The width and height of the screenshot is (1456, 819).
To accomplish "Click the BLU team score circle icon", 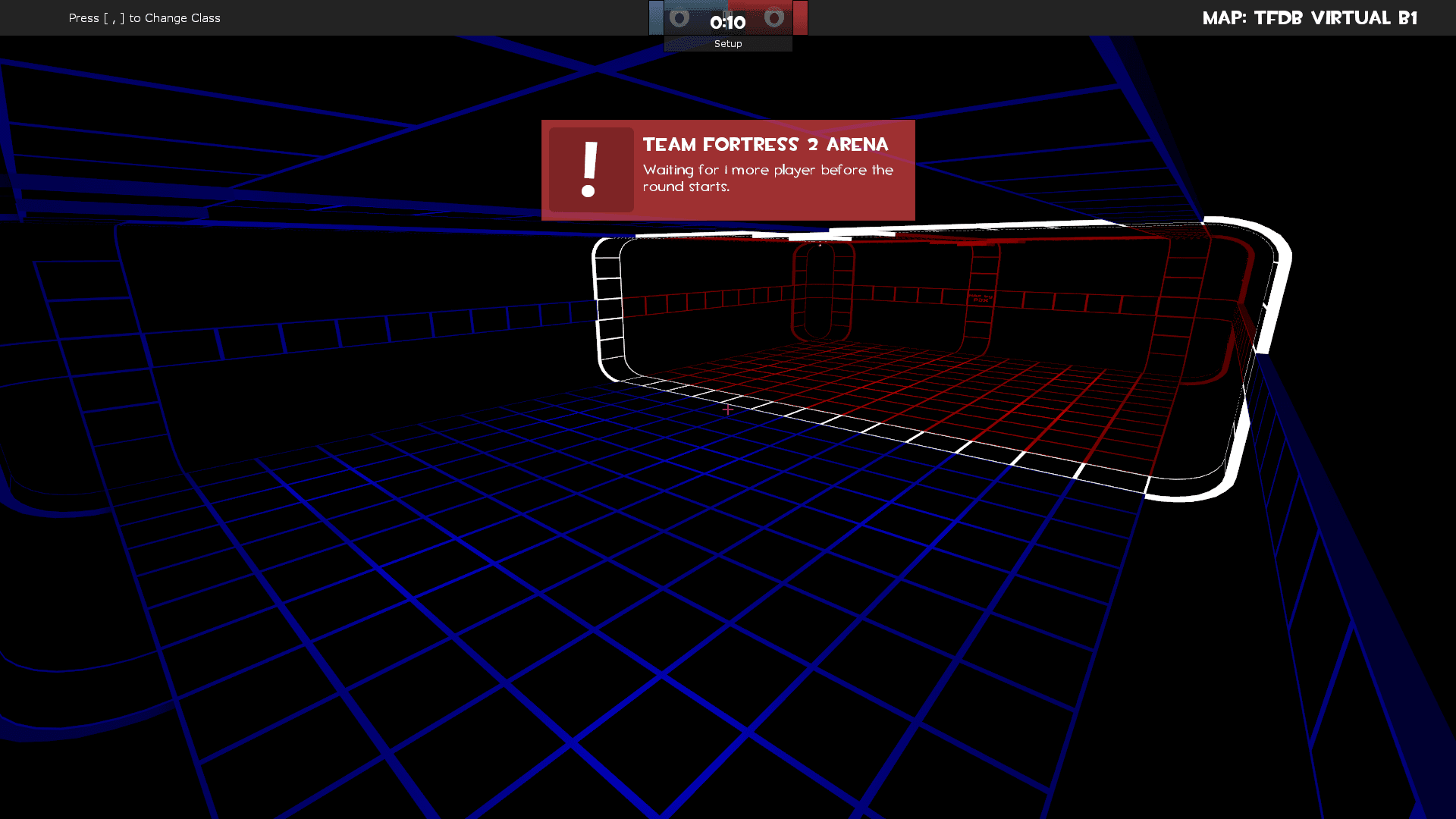I will [x=679, y=17].
